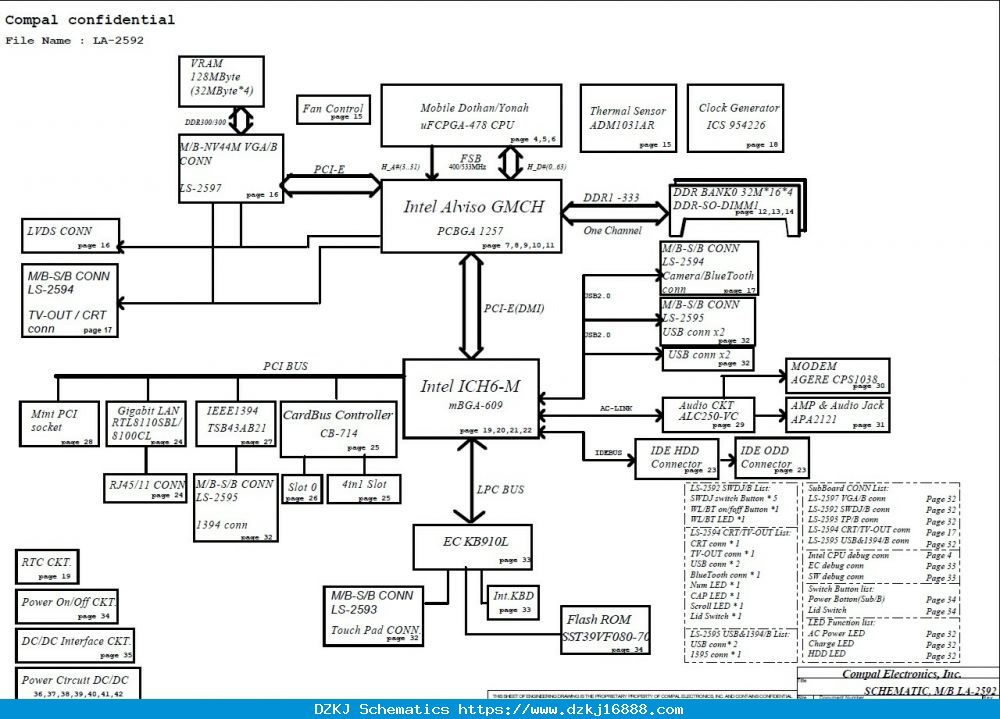Select the Intel Alviso GMCH block

click(x=471, y=216)
